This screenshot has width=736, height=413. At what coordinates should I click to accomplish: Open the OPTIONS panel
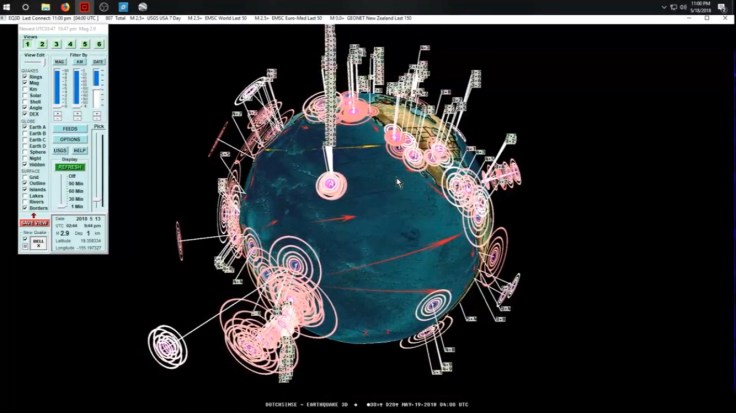click(x=70, y=139)
